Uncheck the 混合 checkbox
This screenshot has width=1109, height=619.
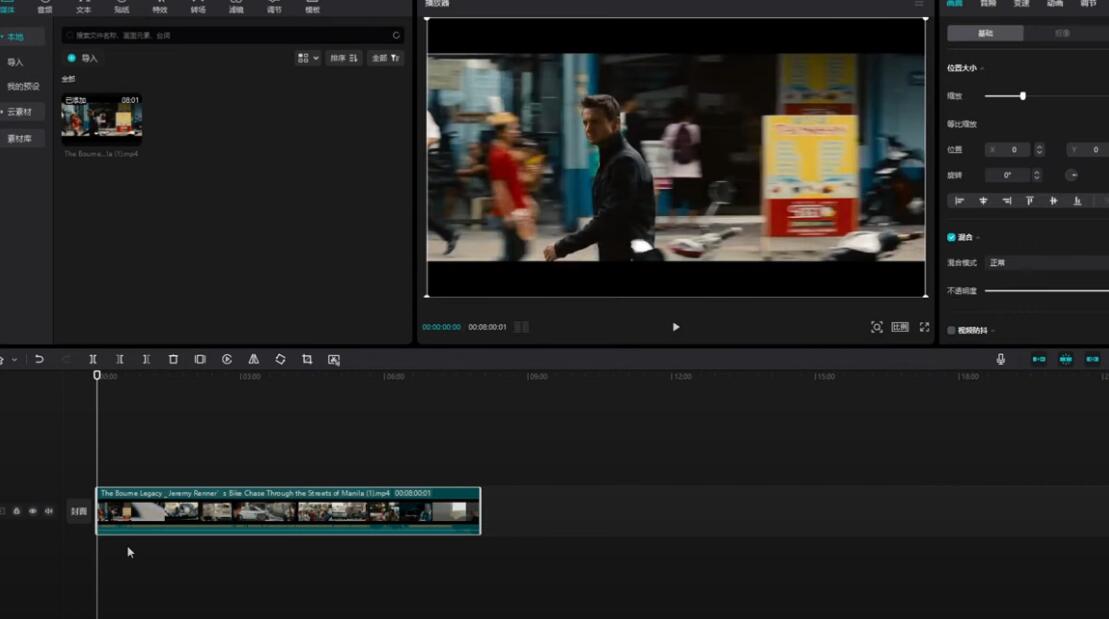coord(951,237)
